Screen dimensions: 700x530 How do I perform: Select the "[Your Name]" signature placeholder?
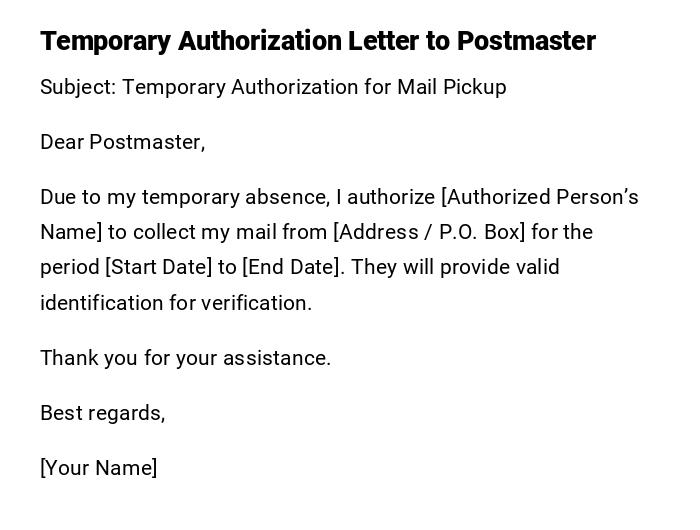(98, 468)
